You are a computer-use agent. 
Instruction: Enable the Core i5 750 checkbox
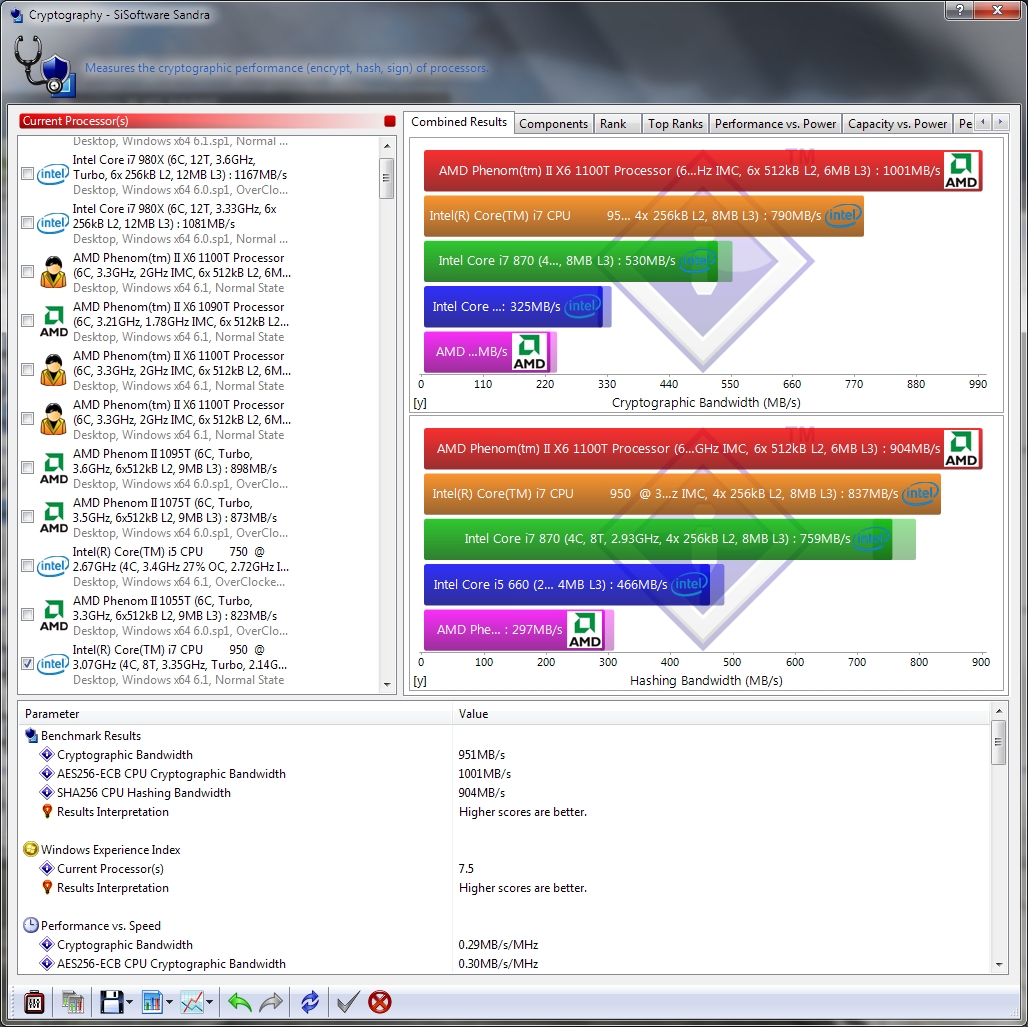coord(28,565)
